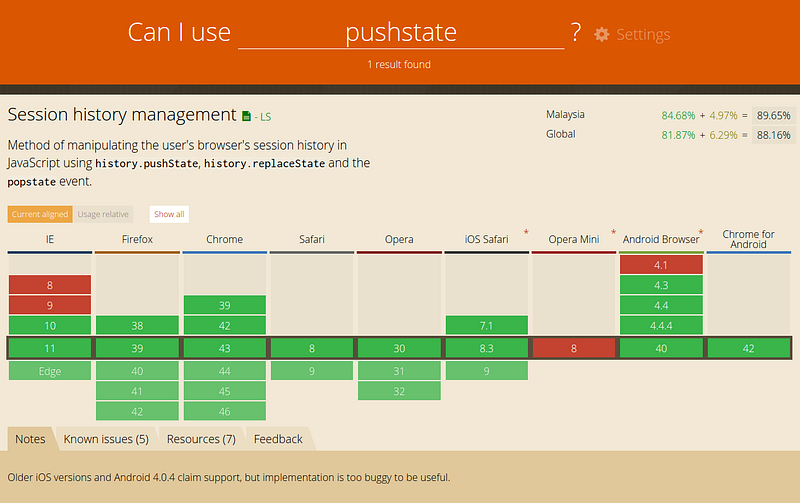Click the Global total 88.16% value
800x503 pixels.
773,135
